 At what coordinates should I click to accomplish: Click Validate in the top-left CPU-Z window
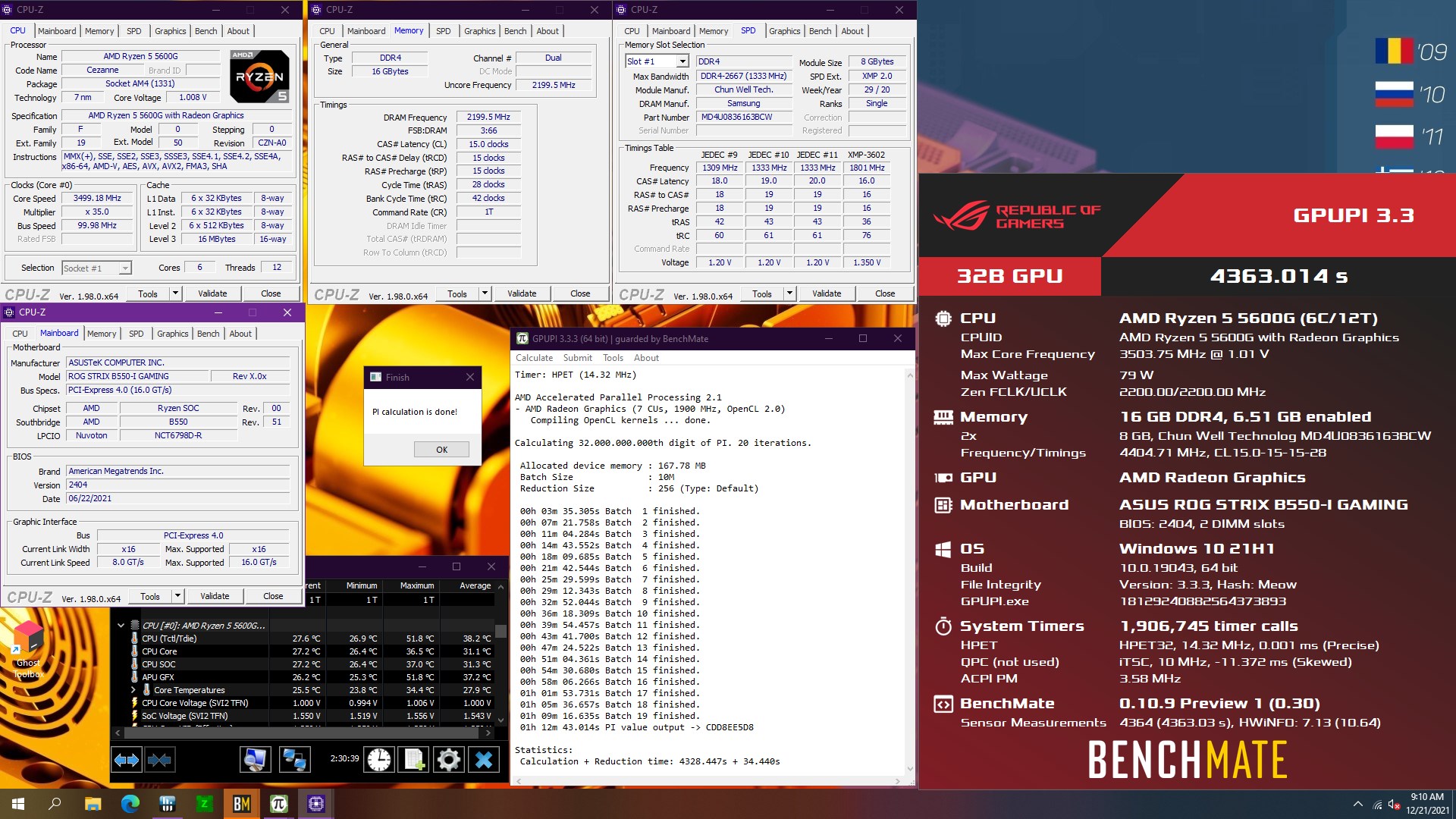point(212,293)
